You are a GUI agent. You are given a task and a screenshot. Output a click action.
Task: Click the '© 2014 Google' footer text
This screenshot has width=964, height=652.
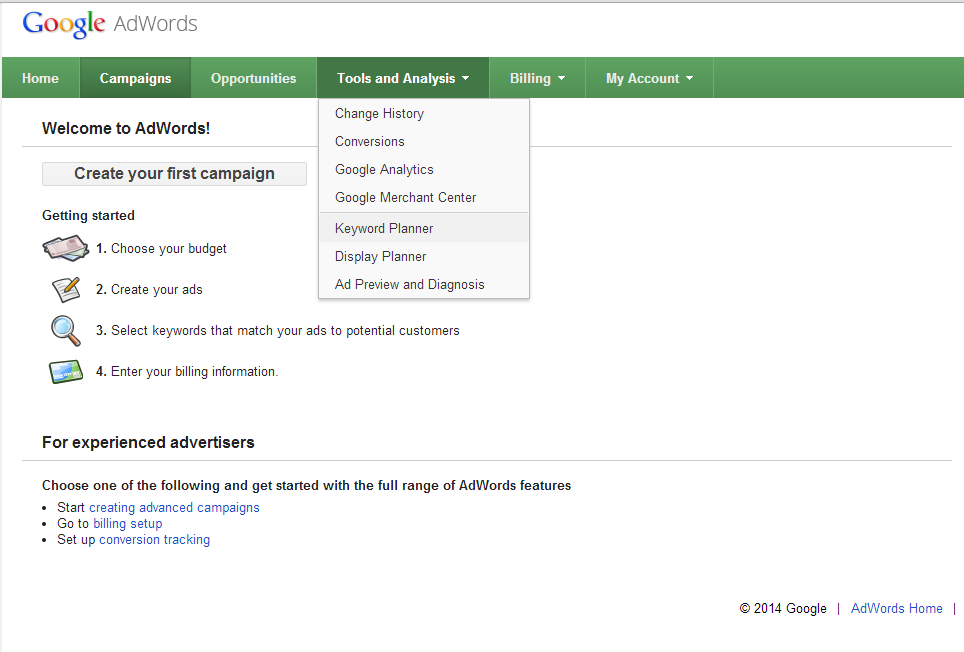tap(783, 608)
